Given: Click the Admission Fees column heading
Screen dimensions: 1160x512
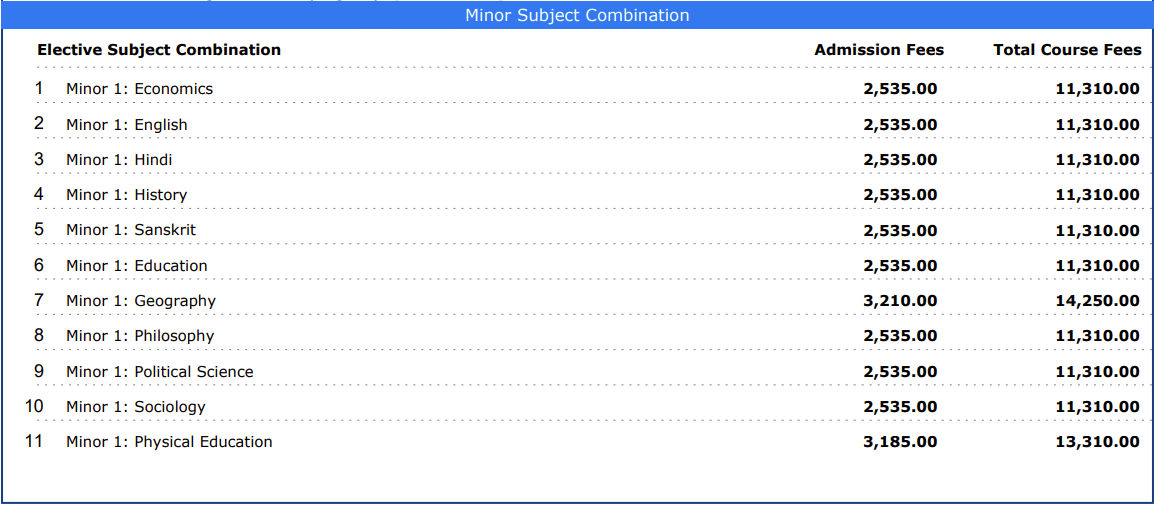Looking at the screenshot, I should tap(878, 50).
